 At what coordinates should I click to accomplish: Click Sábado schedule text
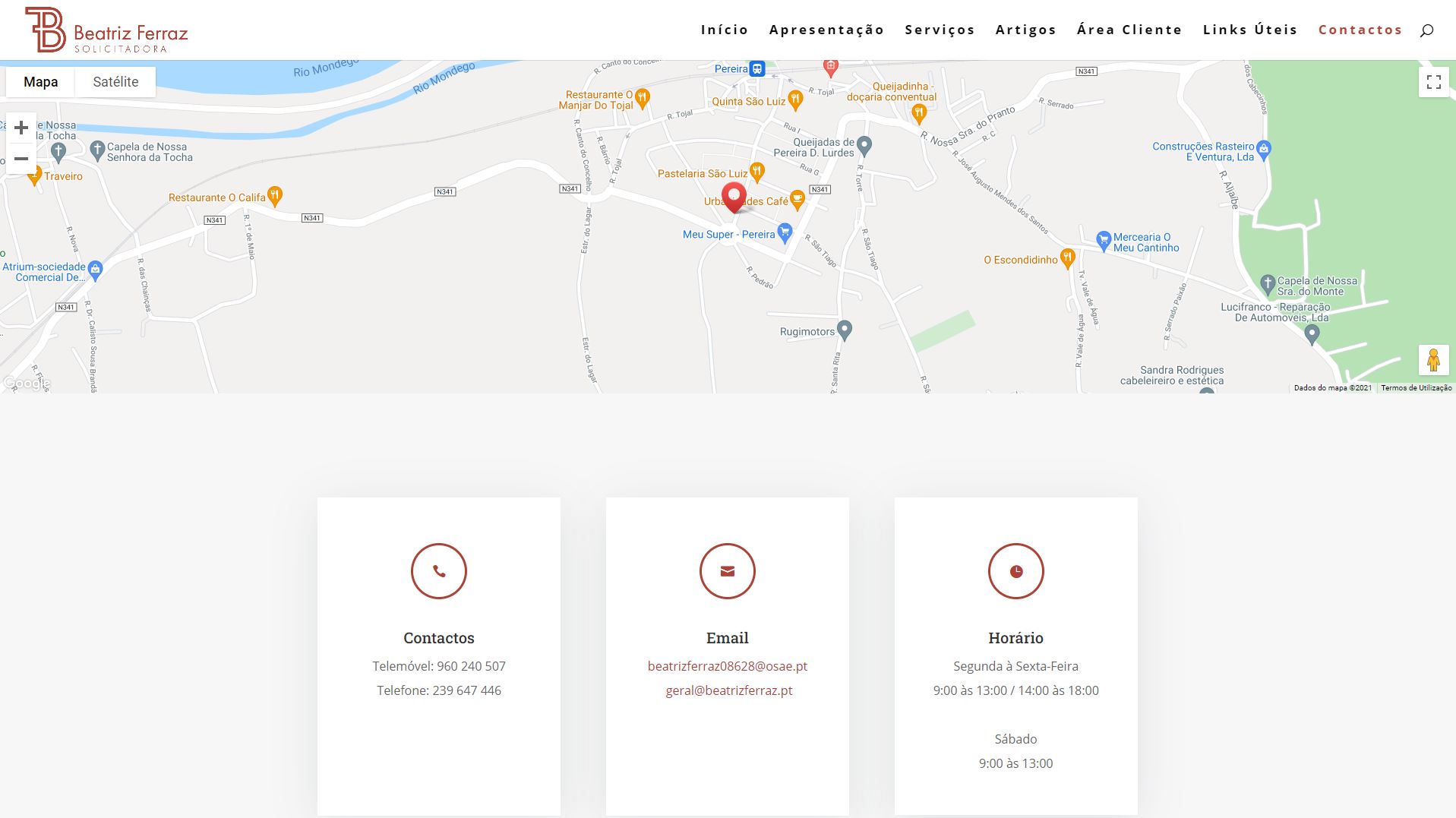1016,739
